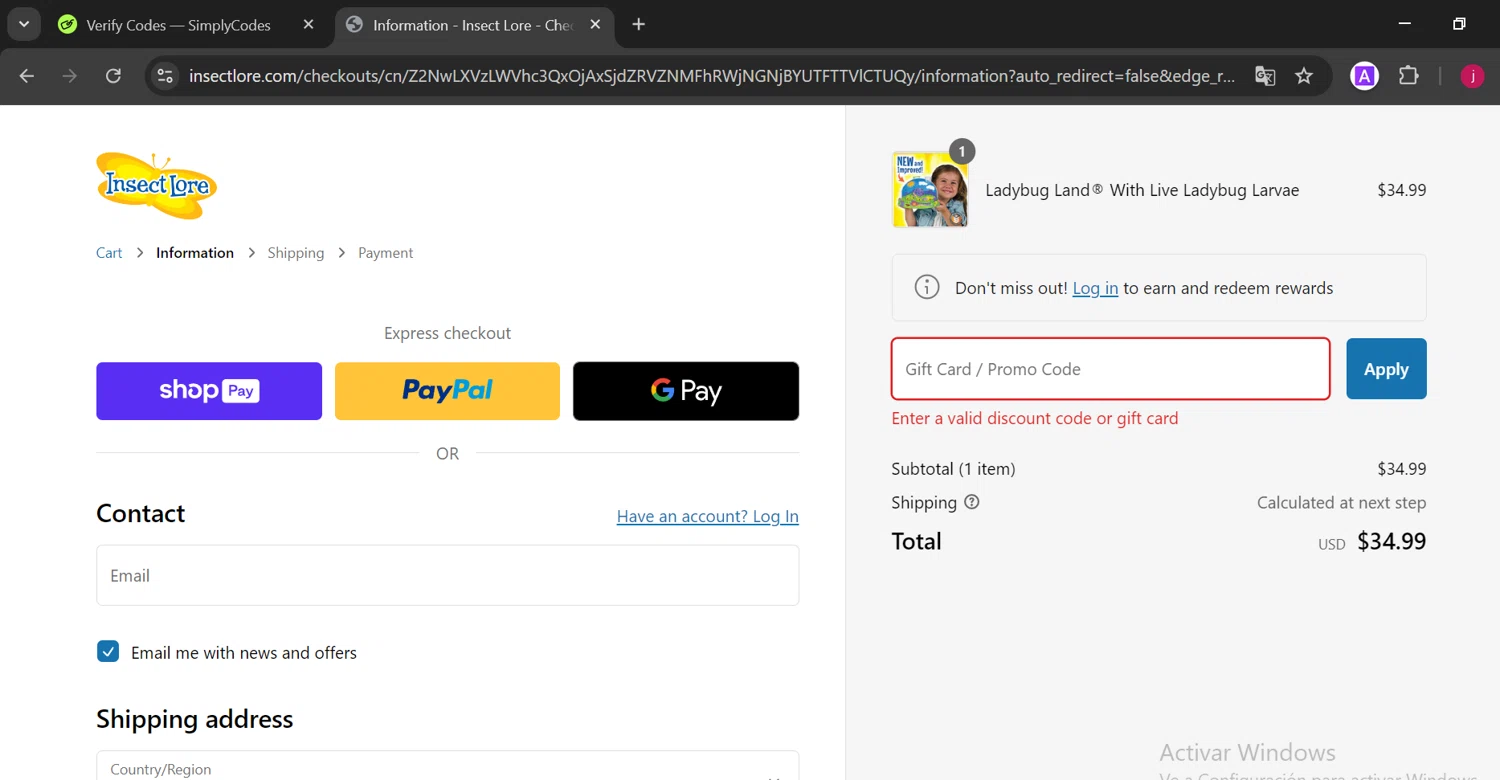This screenshot has width=1500, height=780.
Task: Click the 'Ladybug Land® With Live Ladybug Larvae' text
Action: click(x=1142, y=190)
